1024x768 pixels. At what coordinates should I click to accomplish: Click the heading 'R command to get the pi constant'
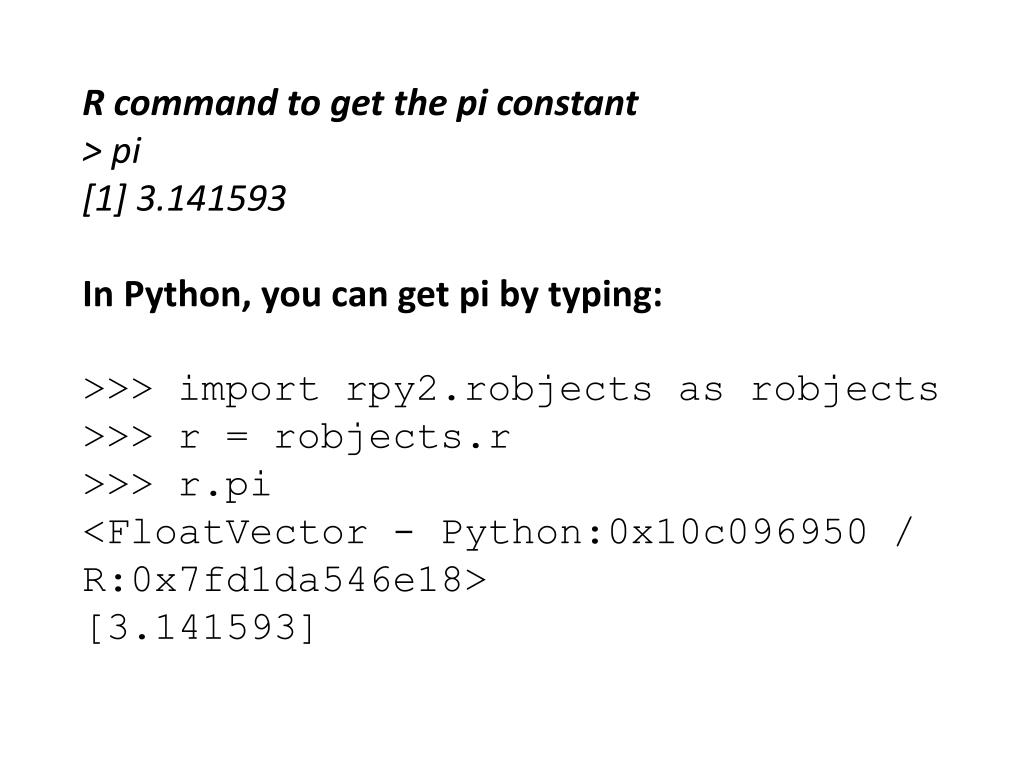(360, 104)
